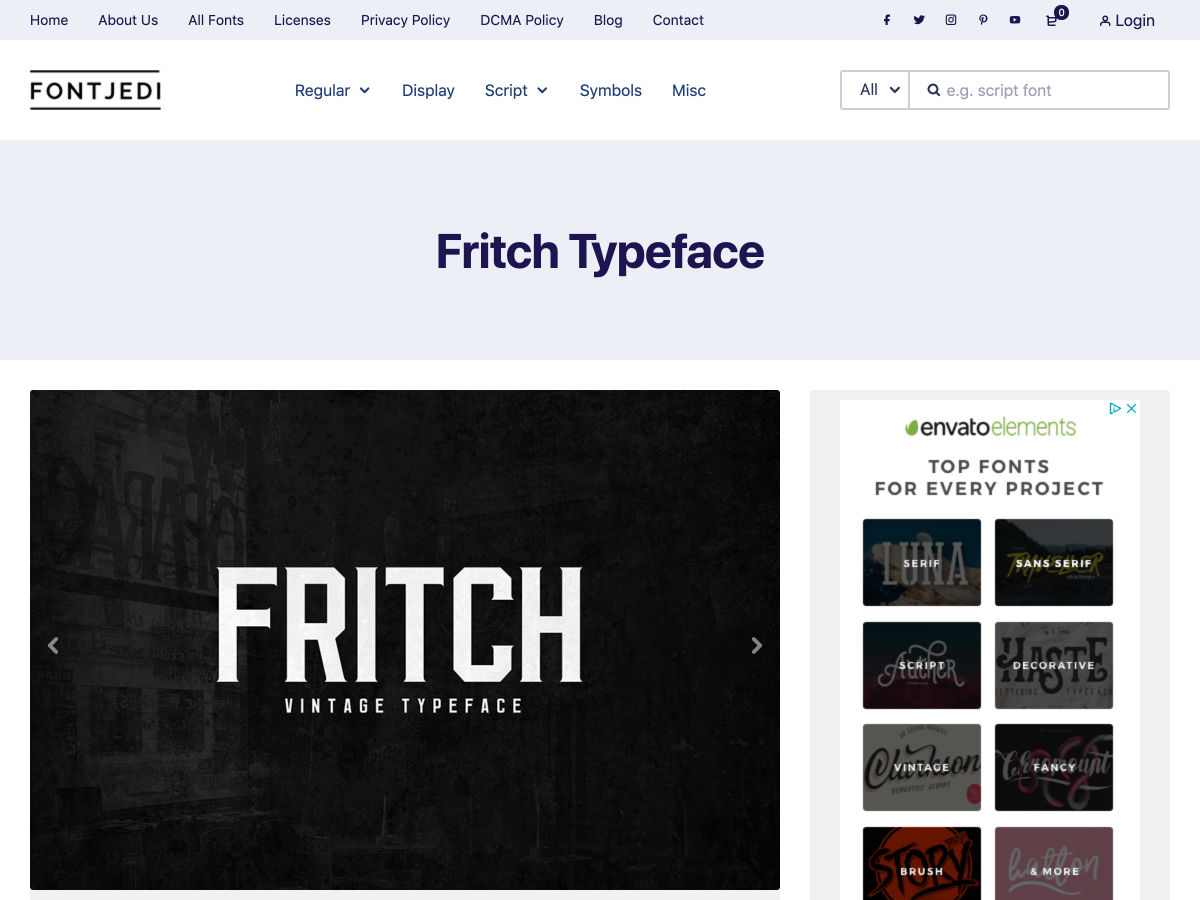This screenshot has height=900, width=1200.
Task: Click the FontJedi logo
Action: [x=95, y=90]
